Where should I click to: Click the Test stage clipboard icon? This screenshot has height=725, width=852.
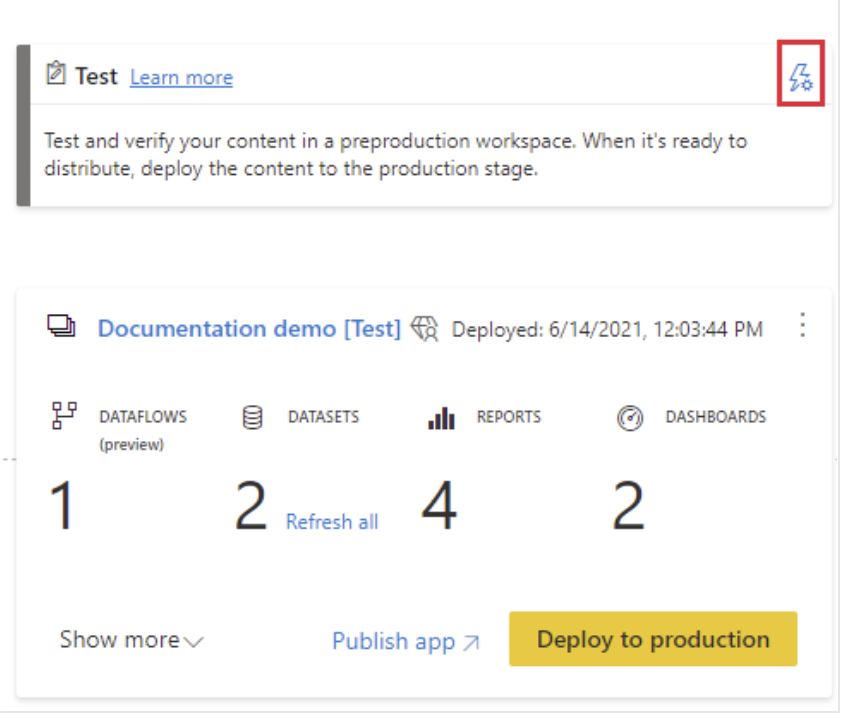coord(55,73)
